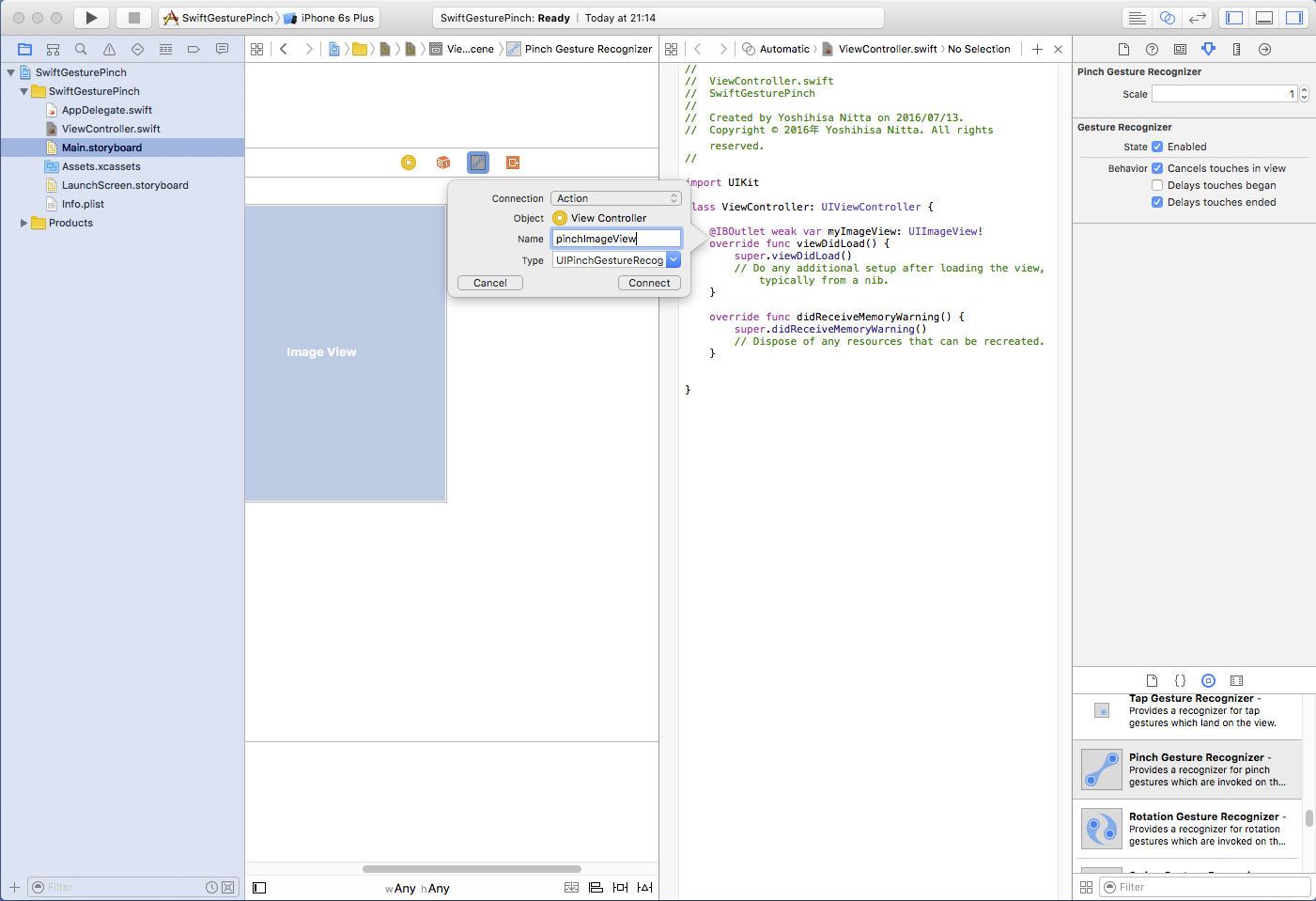Select the Pinch Gesture Recognizer dock icon
This screenshot has height=901, width=1316.
click(x=478, y=163)
